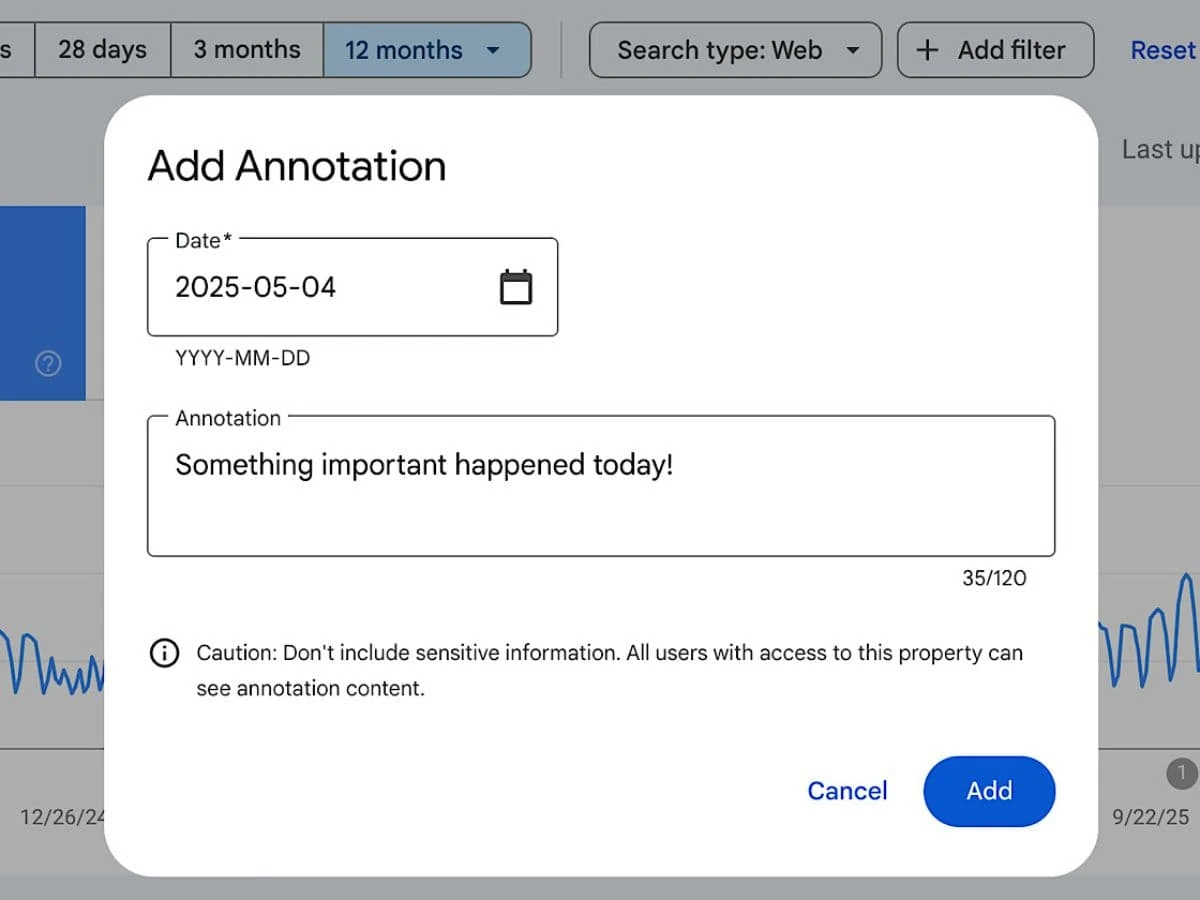
Task: Open the Search type: Web dropdown
Action: click(x=736, y=50)
